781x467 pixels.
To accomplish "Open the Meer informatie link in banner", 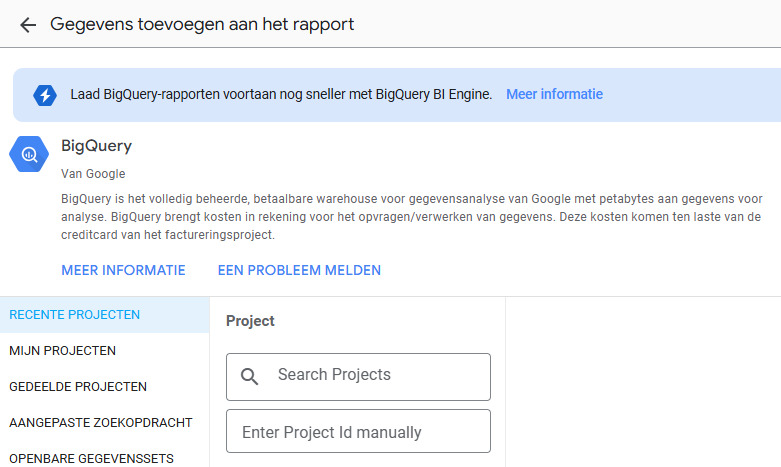I will tap(554, 94).
